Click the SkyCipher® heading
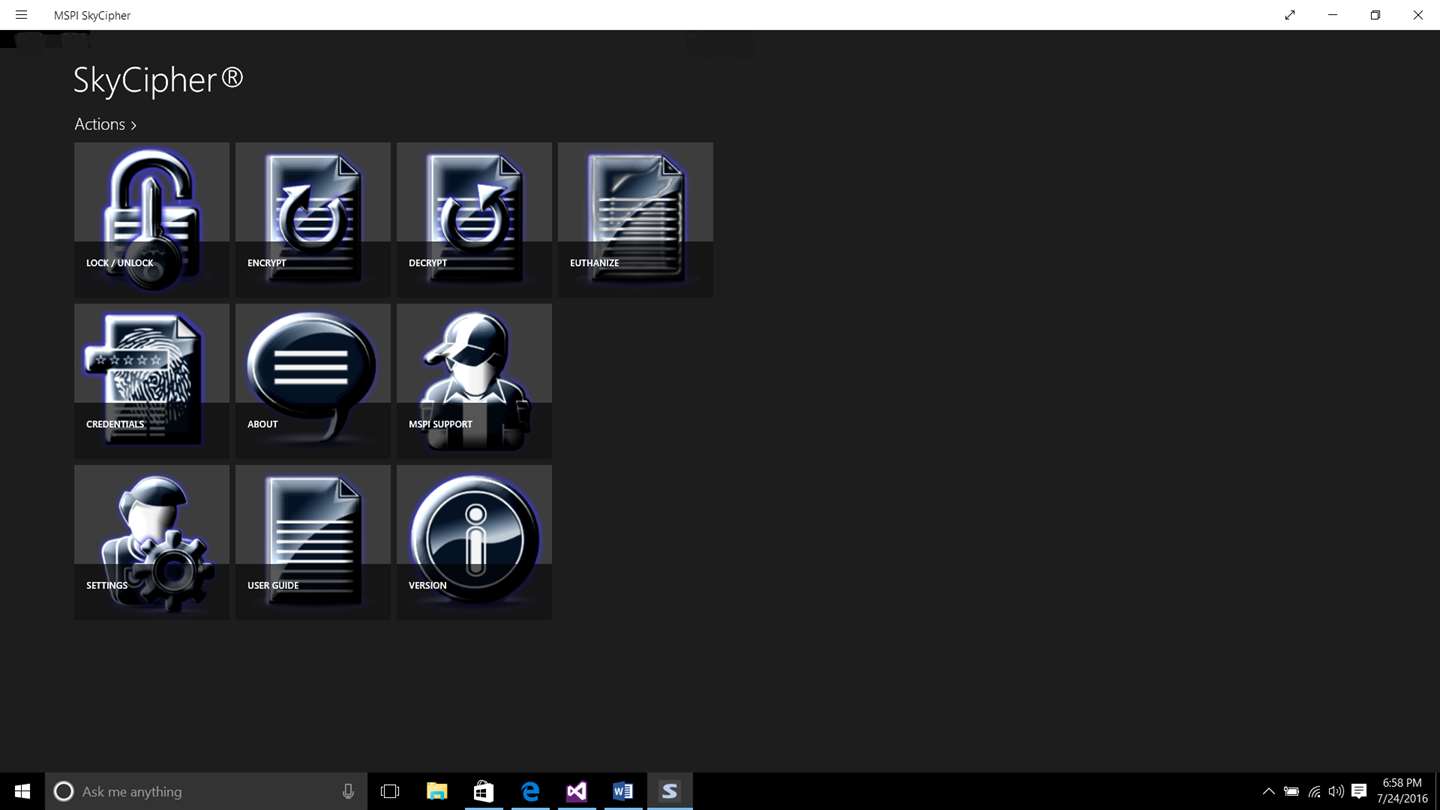1440x810 pixels. 159,80
